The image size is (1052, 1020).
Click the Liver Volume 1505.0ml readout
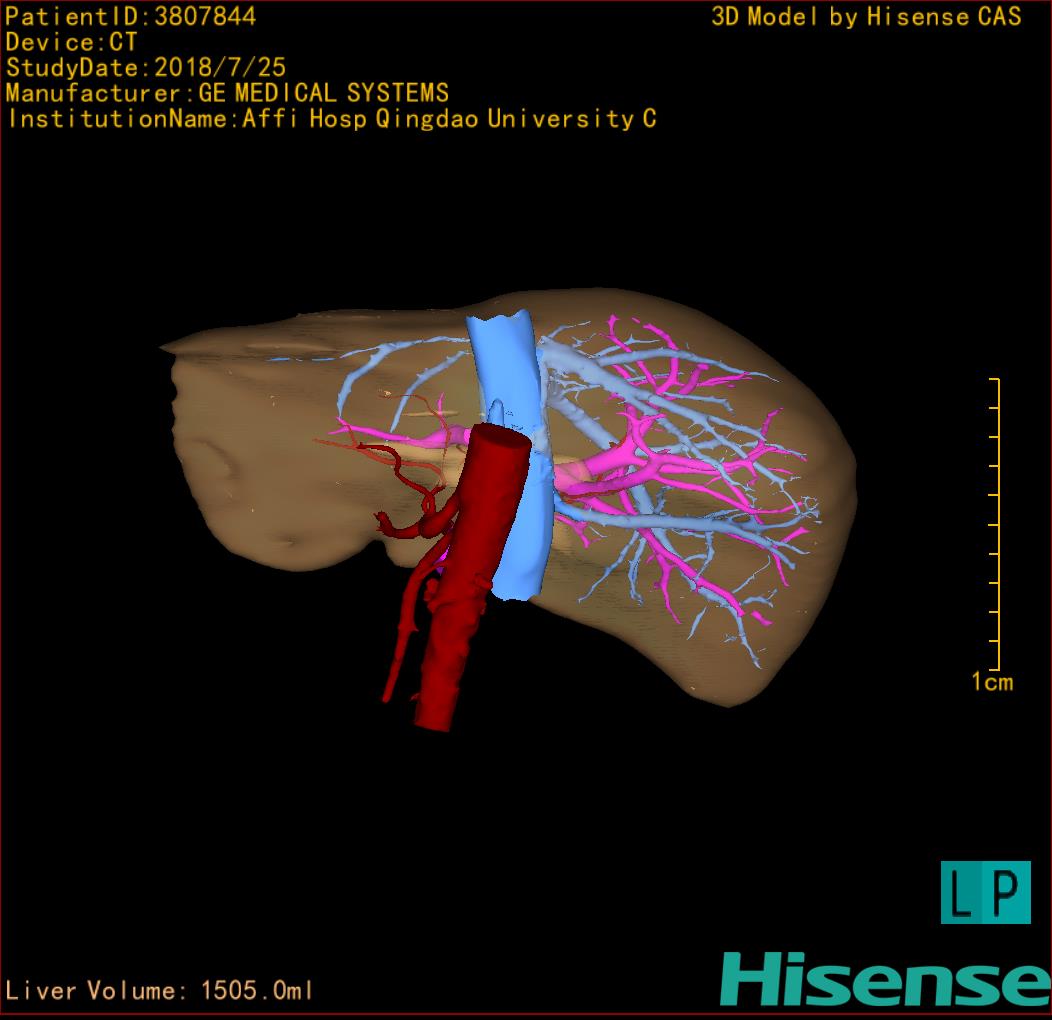point(160,991)
